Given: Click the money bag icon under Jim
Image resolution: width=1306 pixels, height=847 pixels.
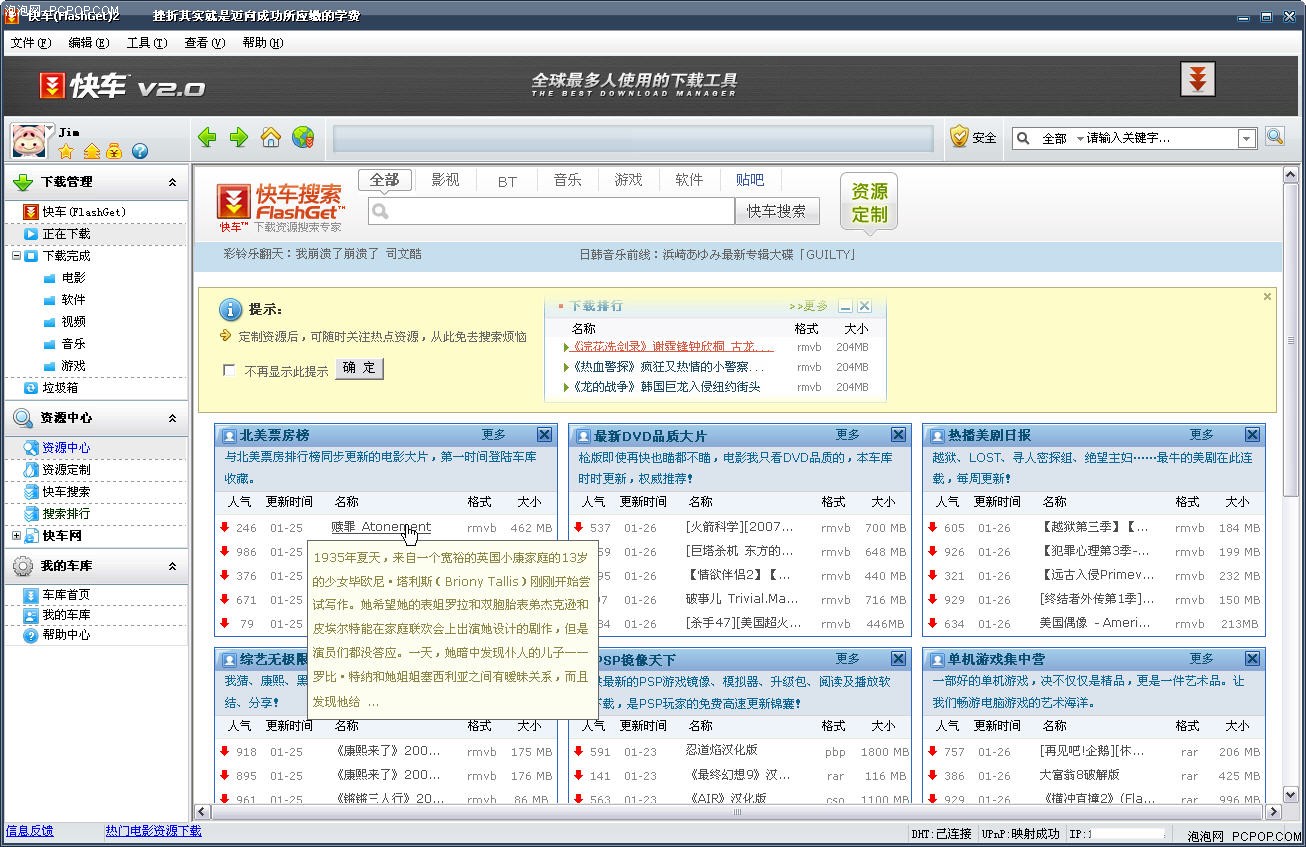Looking at the screenshot, I should click(114, 151).
